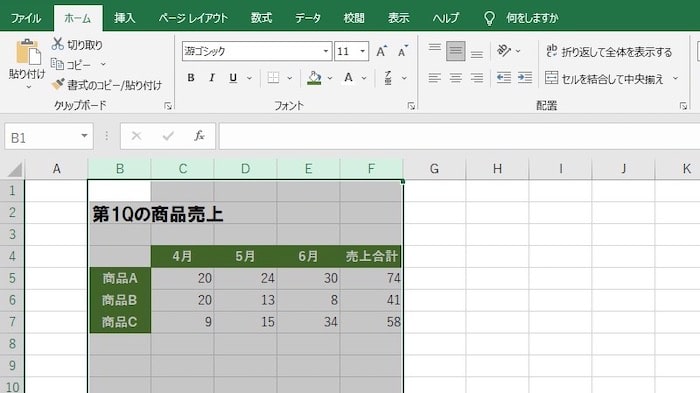Click the confirm checkmark formula bar icon
Screen dimensions: 700x393
point(168,136)
